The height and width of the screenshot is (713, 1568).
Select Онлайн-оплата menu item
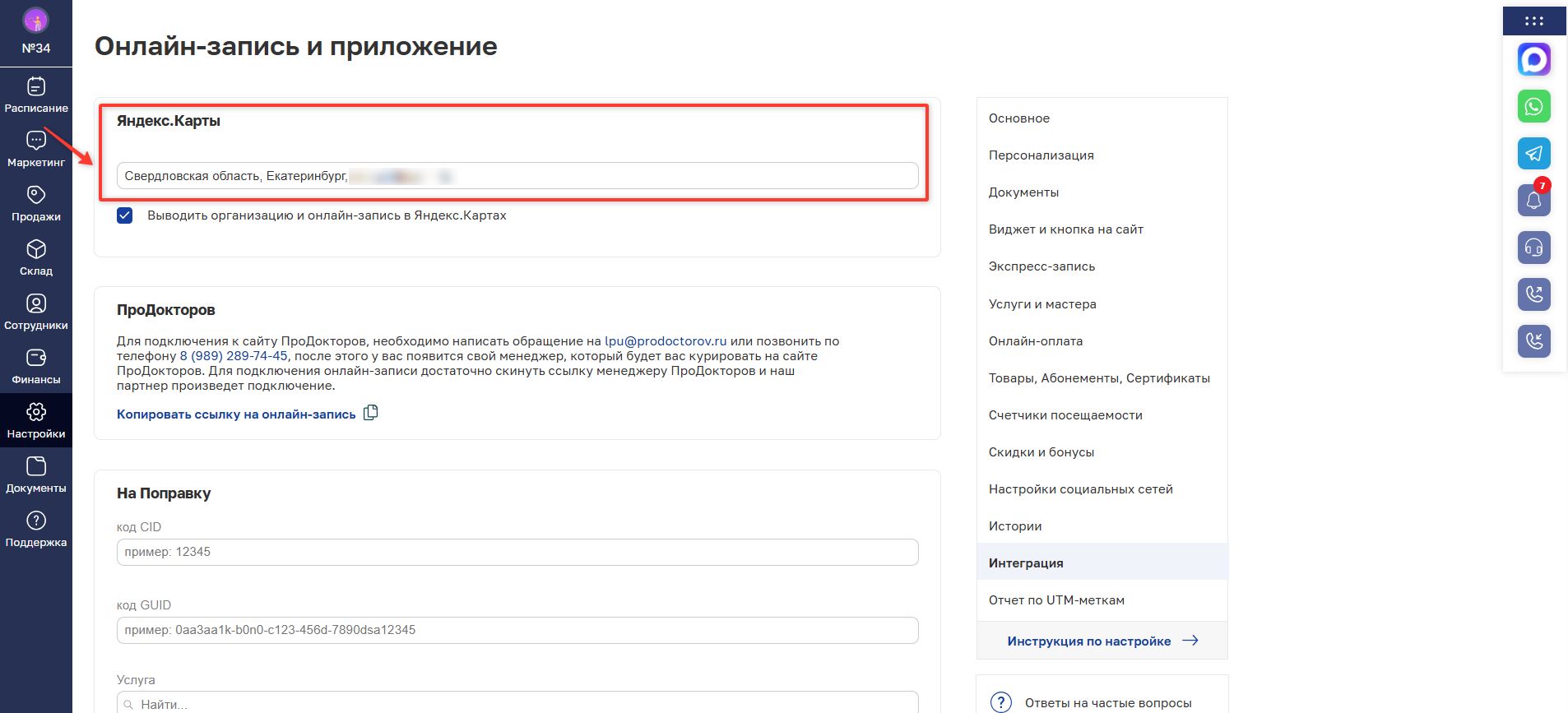click(x=1102, y=341)
